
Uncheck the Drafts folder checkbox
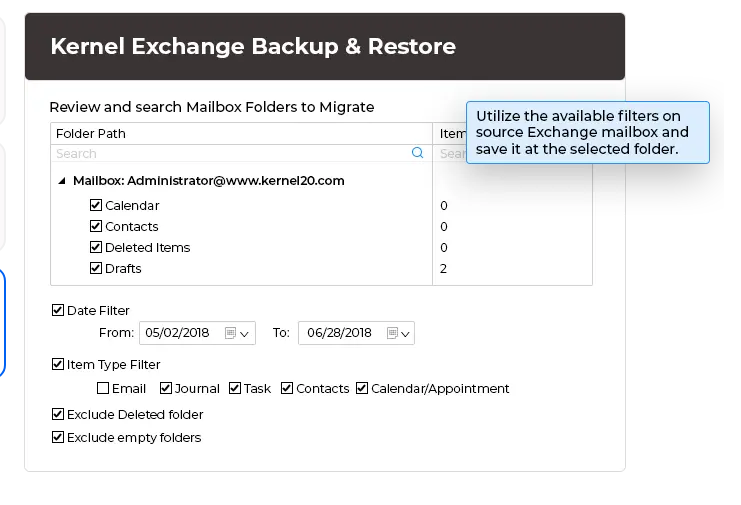pyautogui.click(x=96, y=268)
